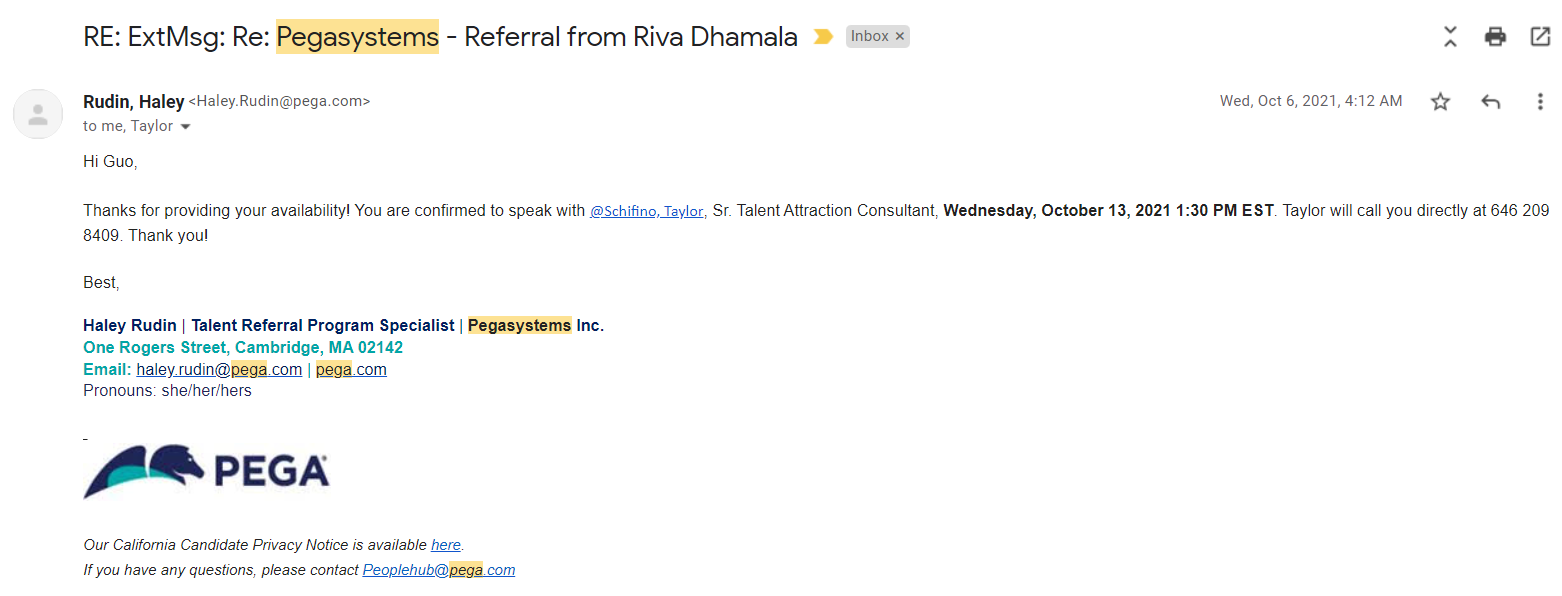This screenshot has width=1562, height=596.
Task: Click the Peoplehub@pega.com contact link
Action: pos(438,570)
